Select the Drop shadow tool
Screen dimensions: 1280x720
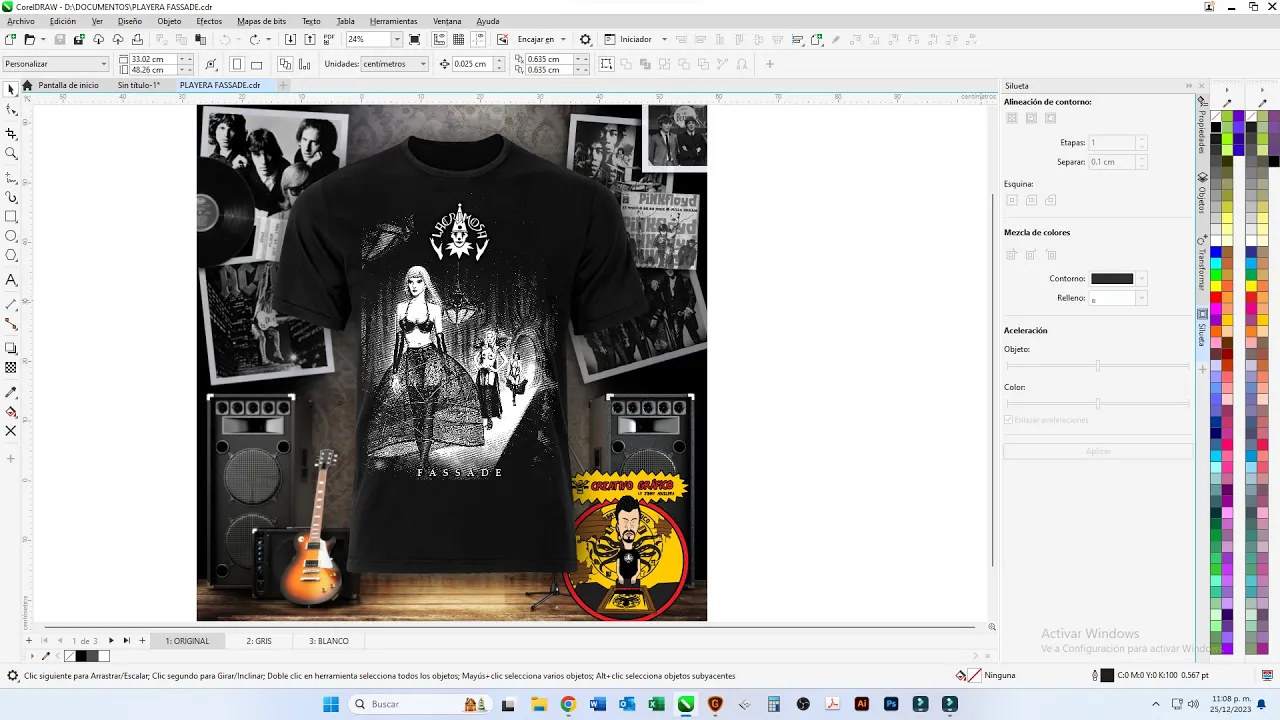(x=11, y=348)
